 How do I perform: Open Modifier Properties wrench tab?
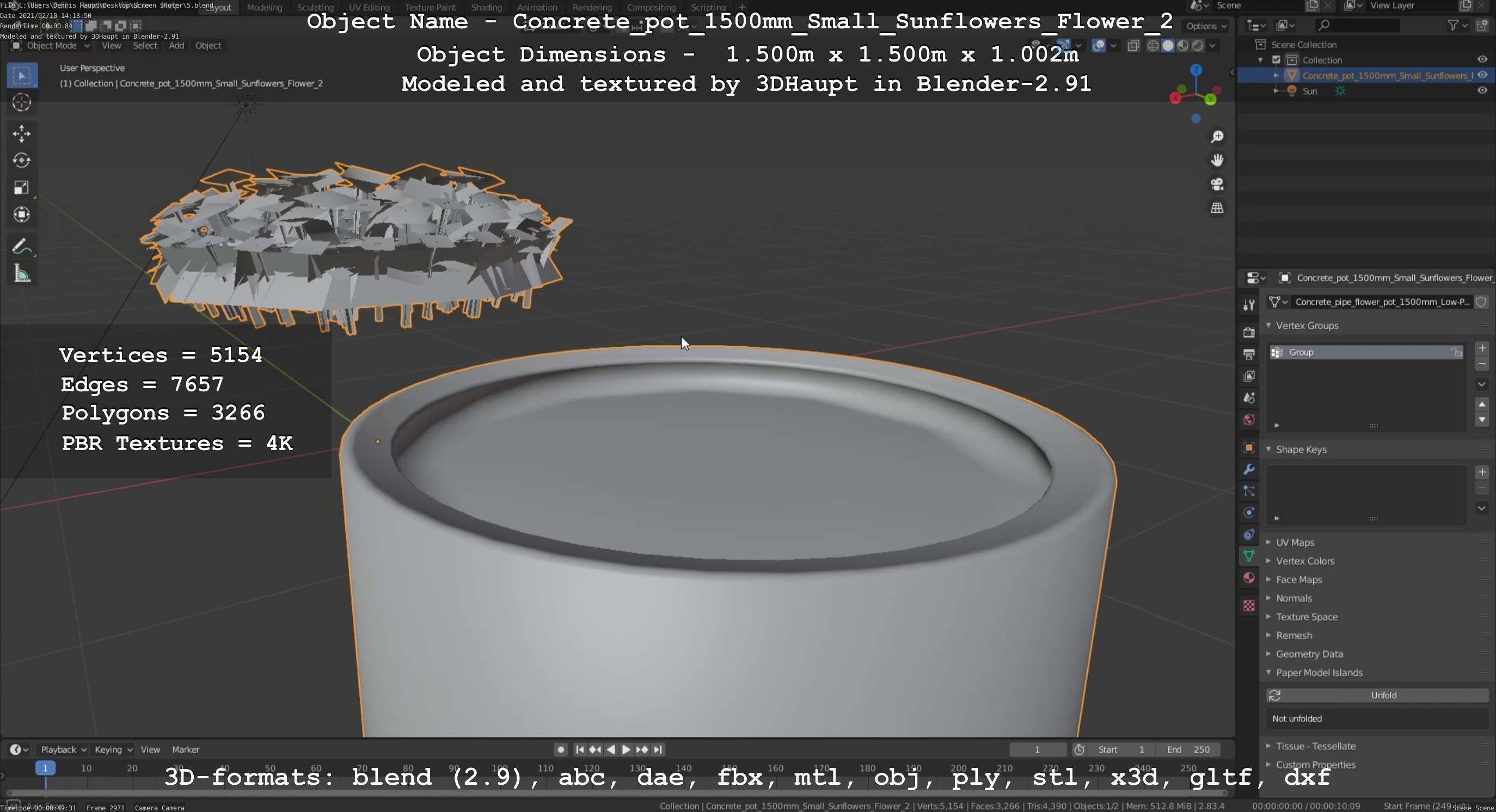1249,469
